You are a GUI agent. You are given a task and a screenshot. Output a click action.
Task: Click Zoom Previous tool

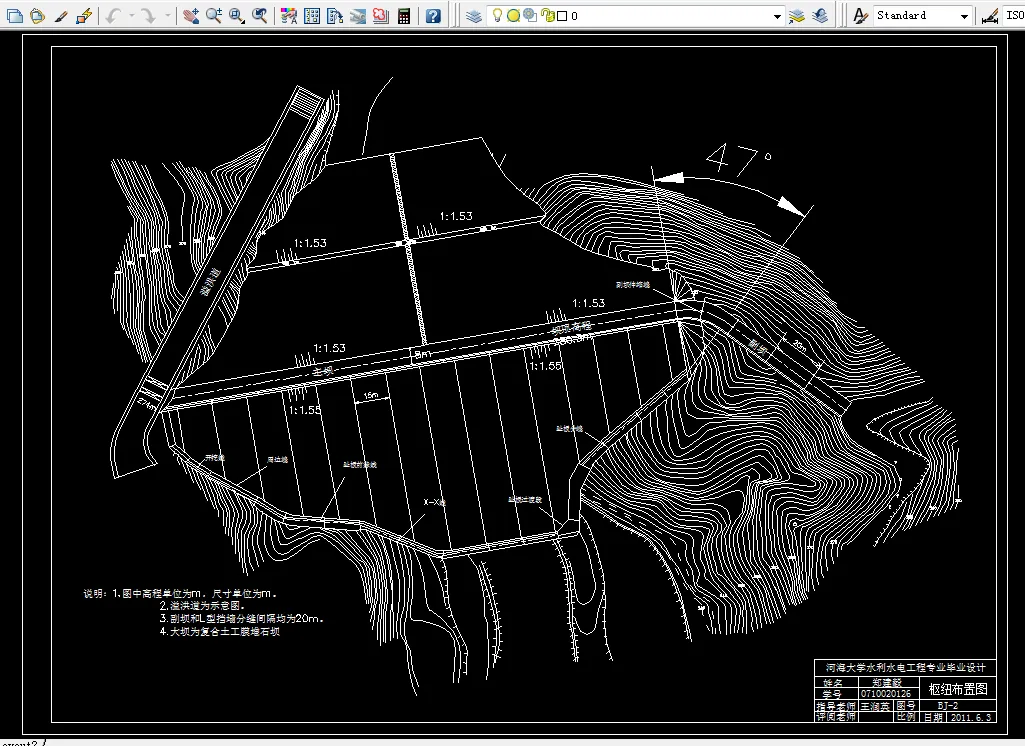[x=260, y=16]
